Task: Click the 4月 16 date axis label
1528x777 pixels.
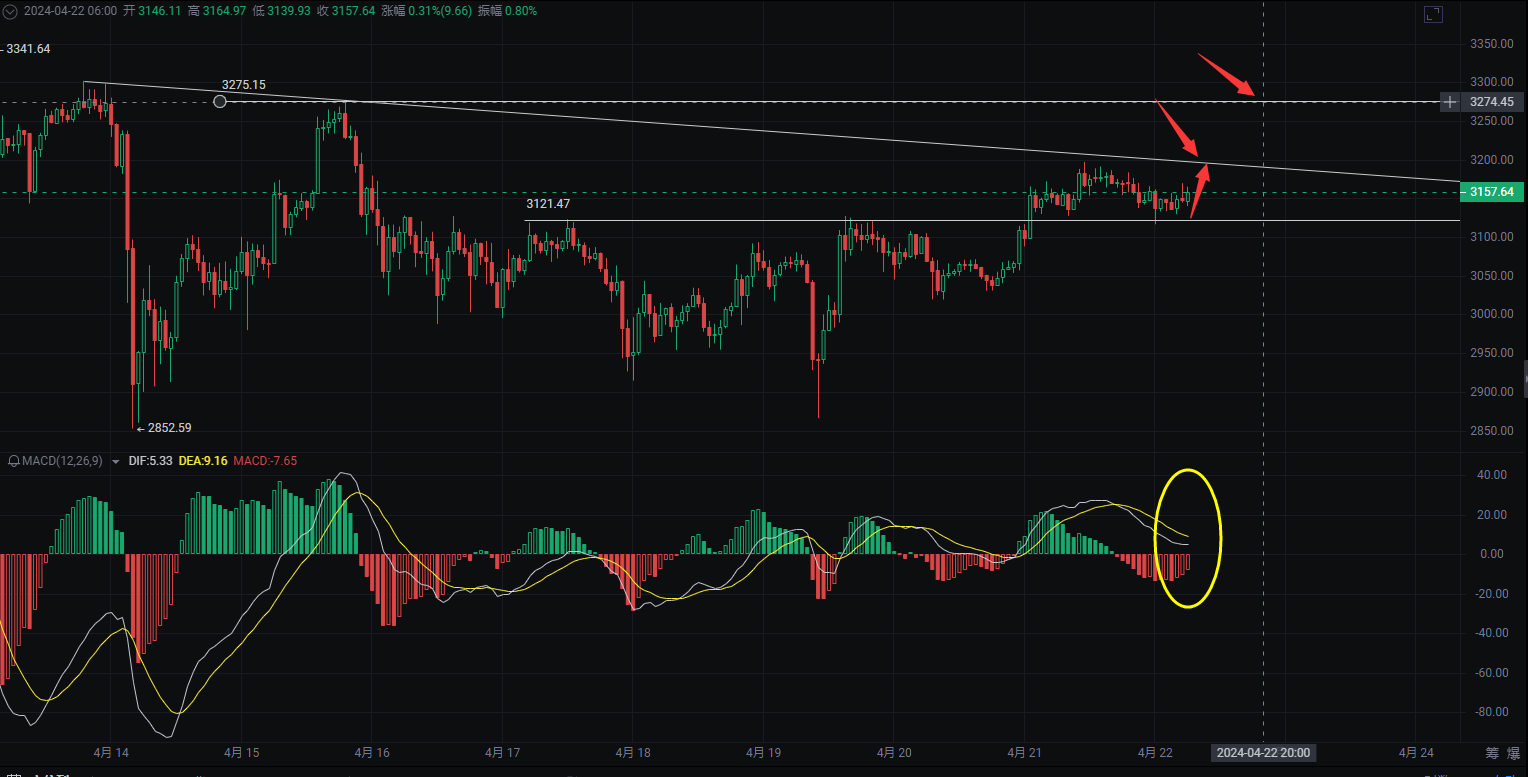Action: (370, 753)
